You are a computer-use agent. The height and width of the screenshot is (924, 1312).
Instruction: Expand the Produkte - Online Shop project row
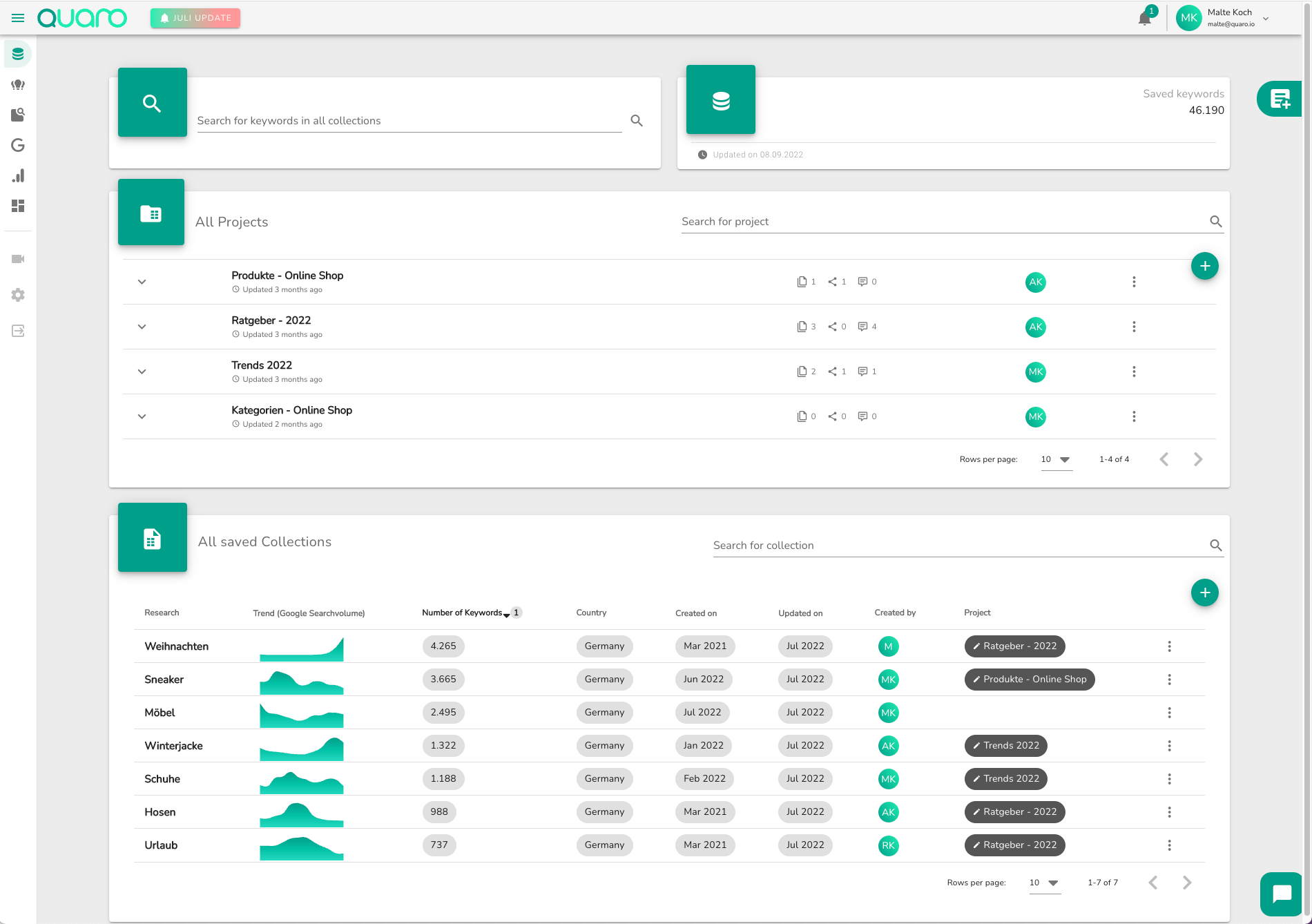[x=142, y=282]
